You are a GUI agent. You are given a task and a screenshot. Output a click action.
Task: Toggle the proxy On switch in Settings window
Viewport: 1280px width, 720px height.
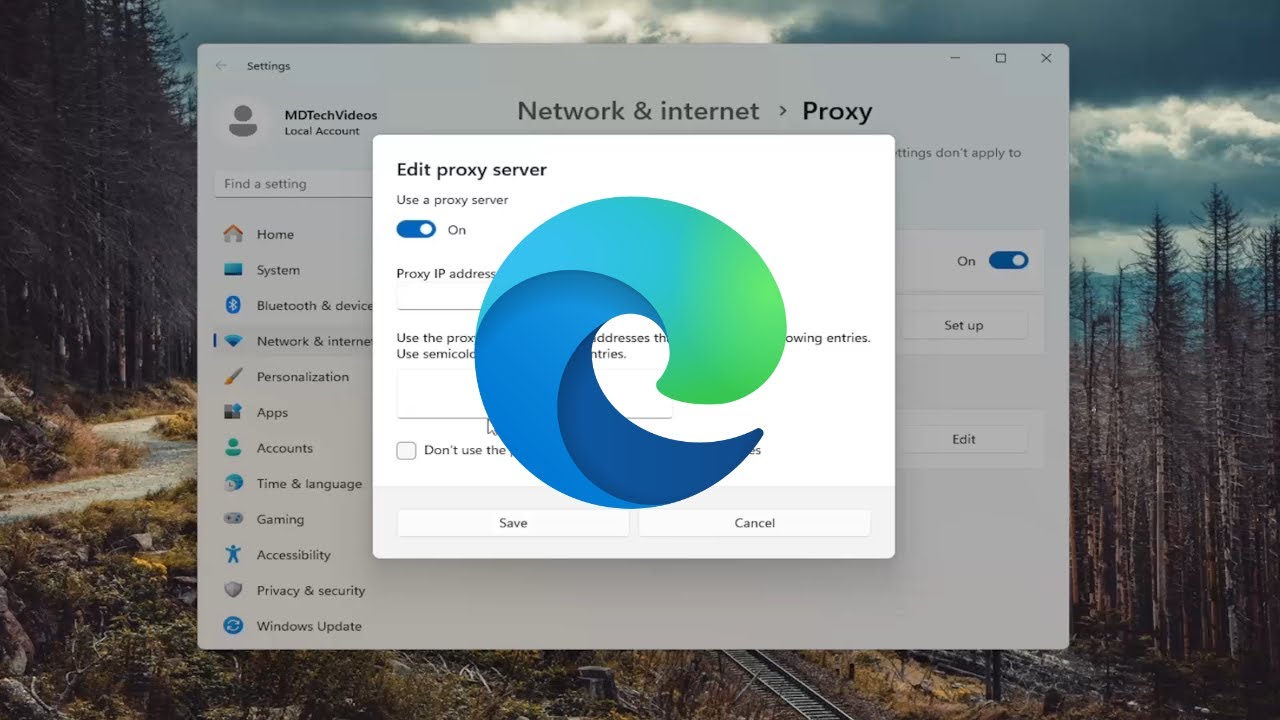point(1008,260)
